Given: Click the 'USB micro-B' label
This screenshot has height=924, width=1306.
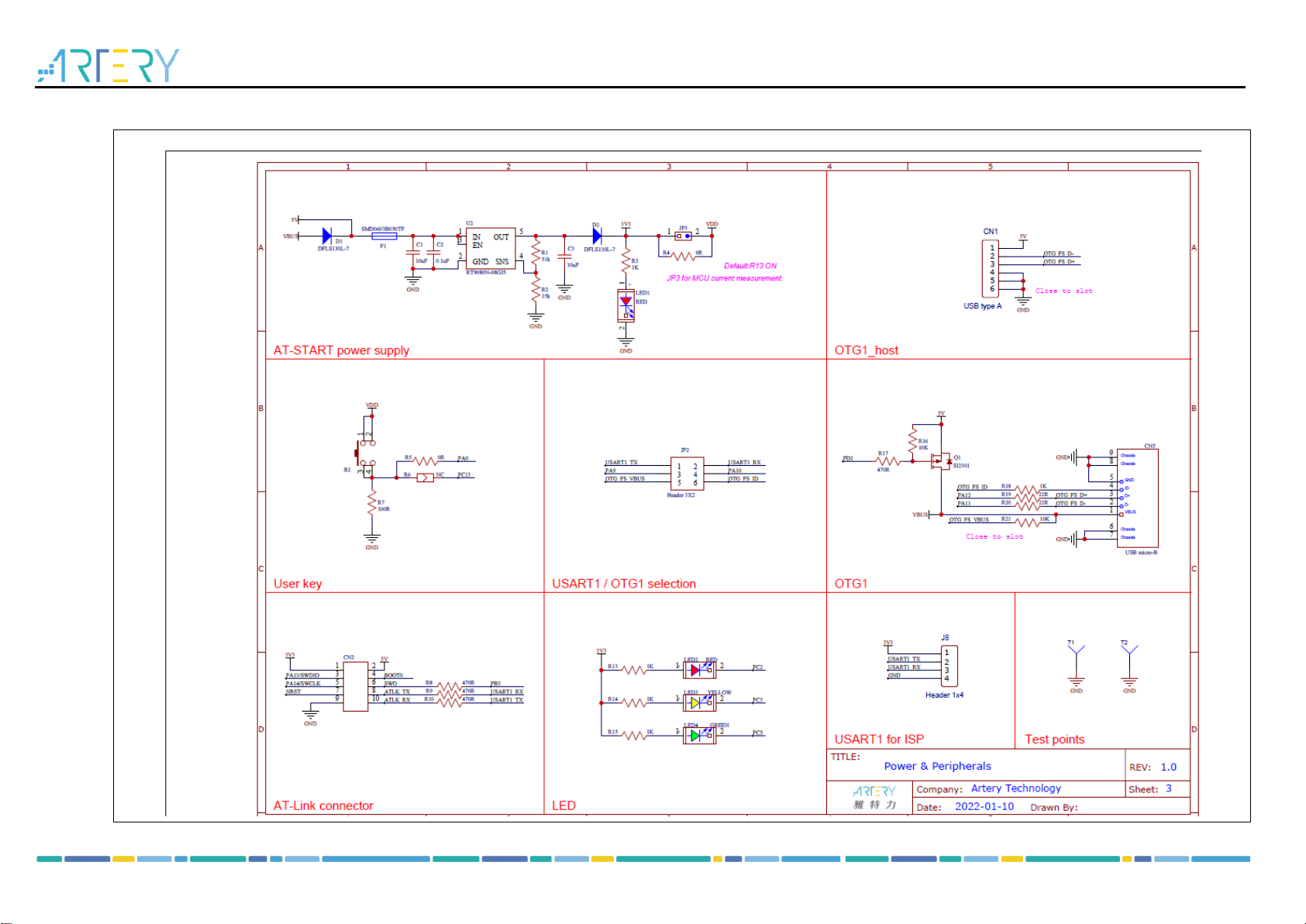Looking at the screenshot, I should point(1141,553).
